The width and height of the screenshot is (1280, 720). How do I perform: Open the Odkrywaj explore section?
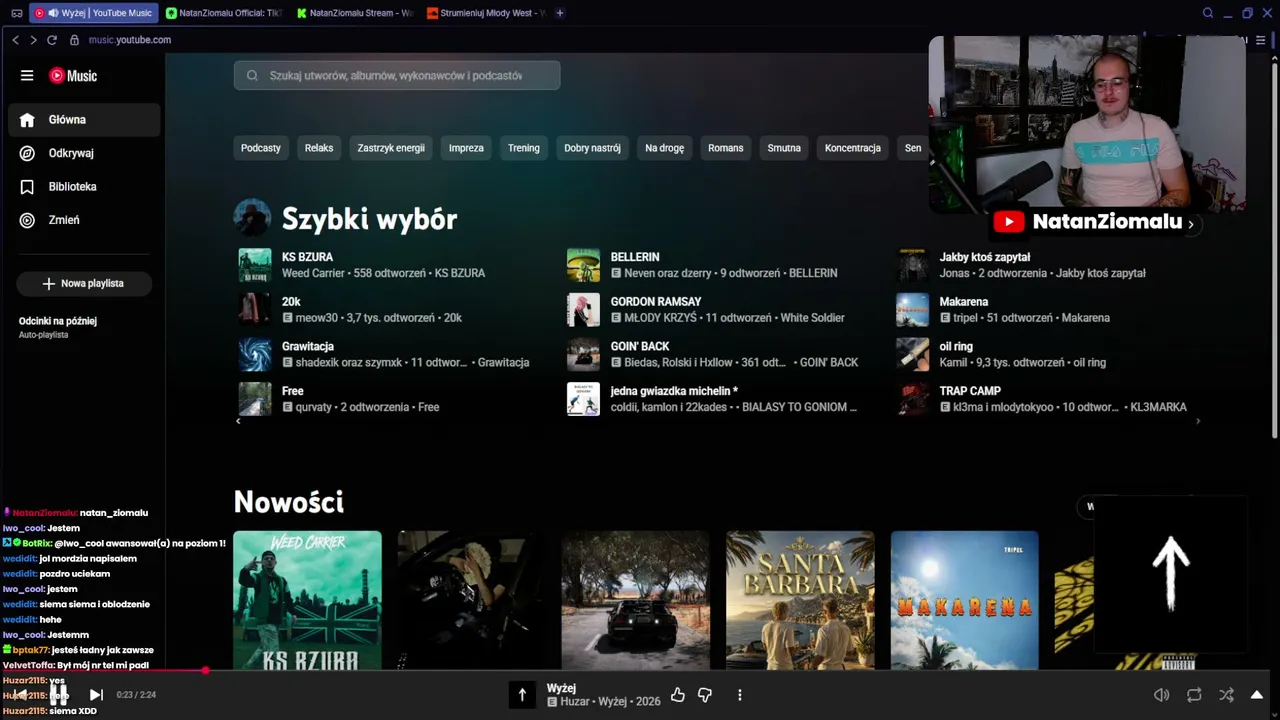pos(85,153)
